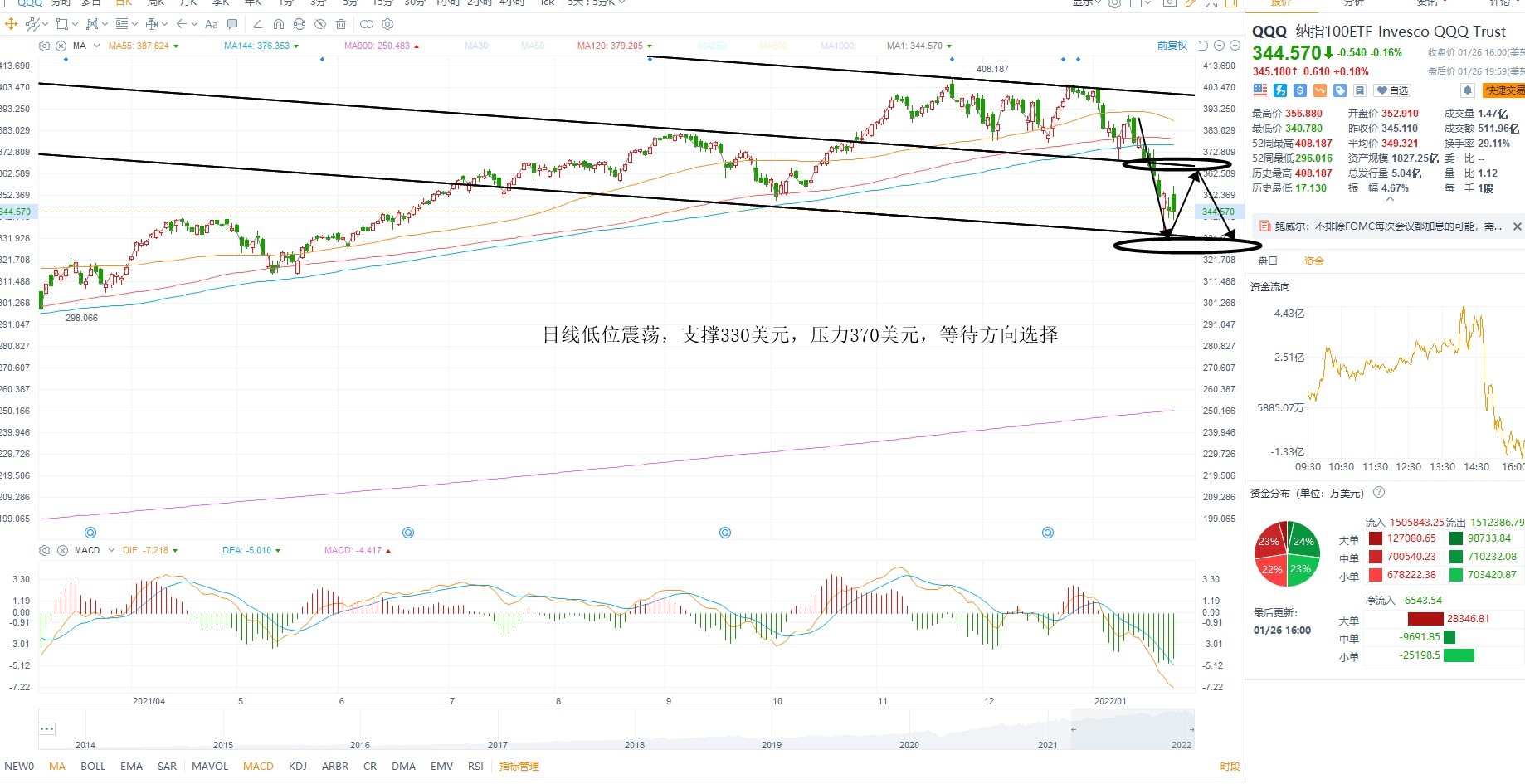Click the ellipsis button in navigator
The height and width of the screenshot is (784, 1525).
tap(47, 728)
